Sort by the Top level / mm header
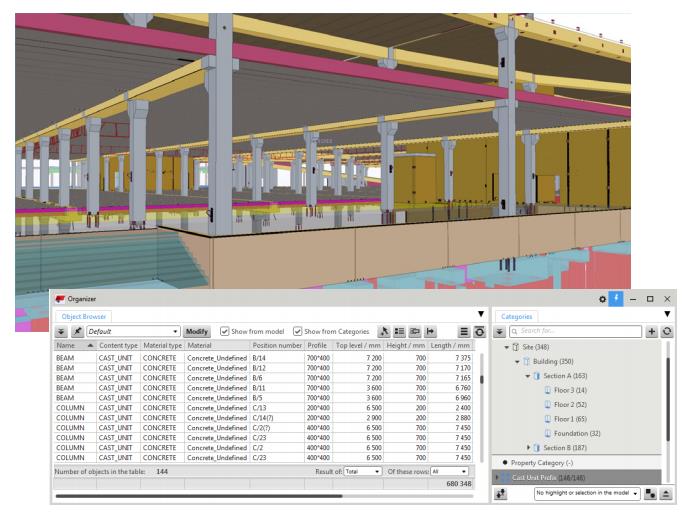The height and width of the screenshot is (512, 686). coord(358,346)
